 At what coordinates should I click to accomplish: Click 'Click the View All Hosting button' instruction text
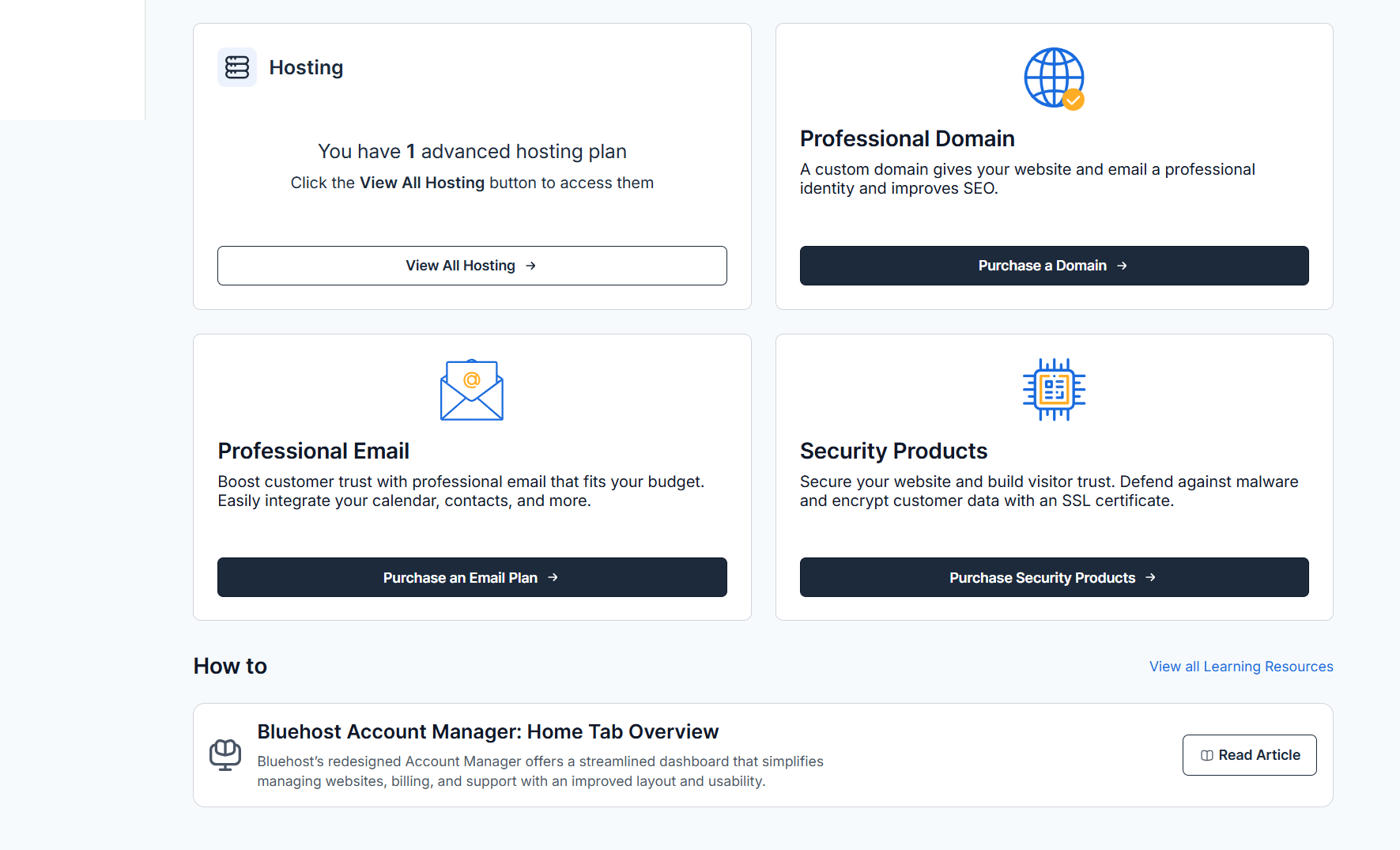(472, 183)
